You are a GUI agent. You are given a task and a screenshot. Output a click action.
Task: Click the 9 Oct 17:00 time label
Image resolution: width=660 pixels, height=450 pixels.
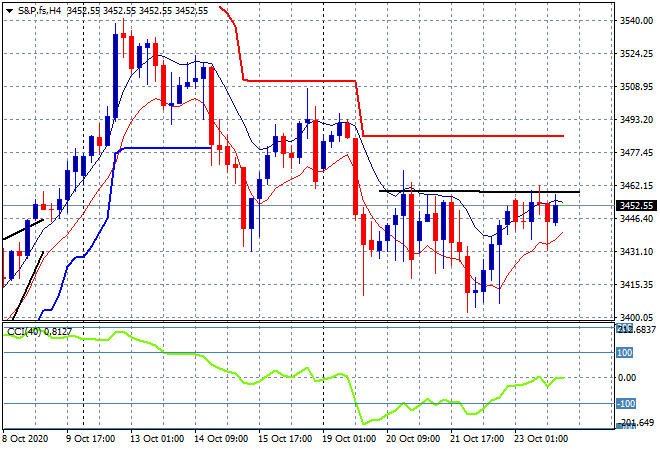coord(90,439)
